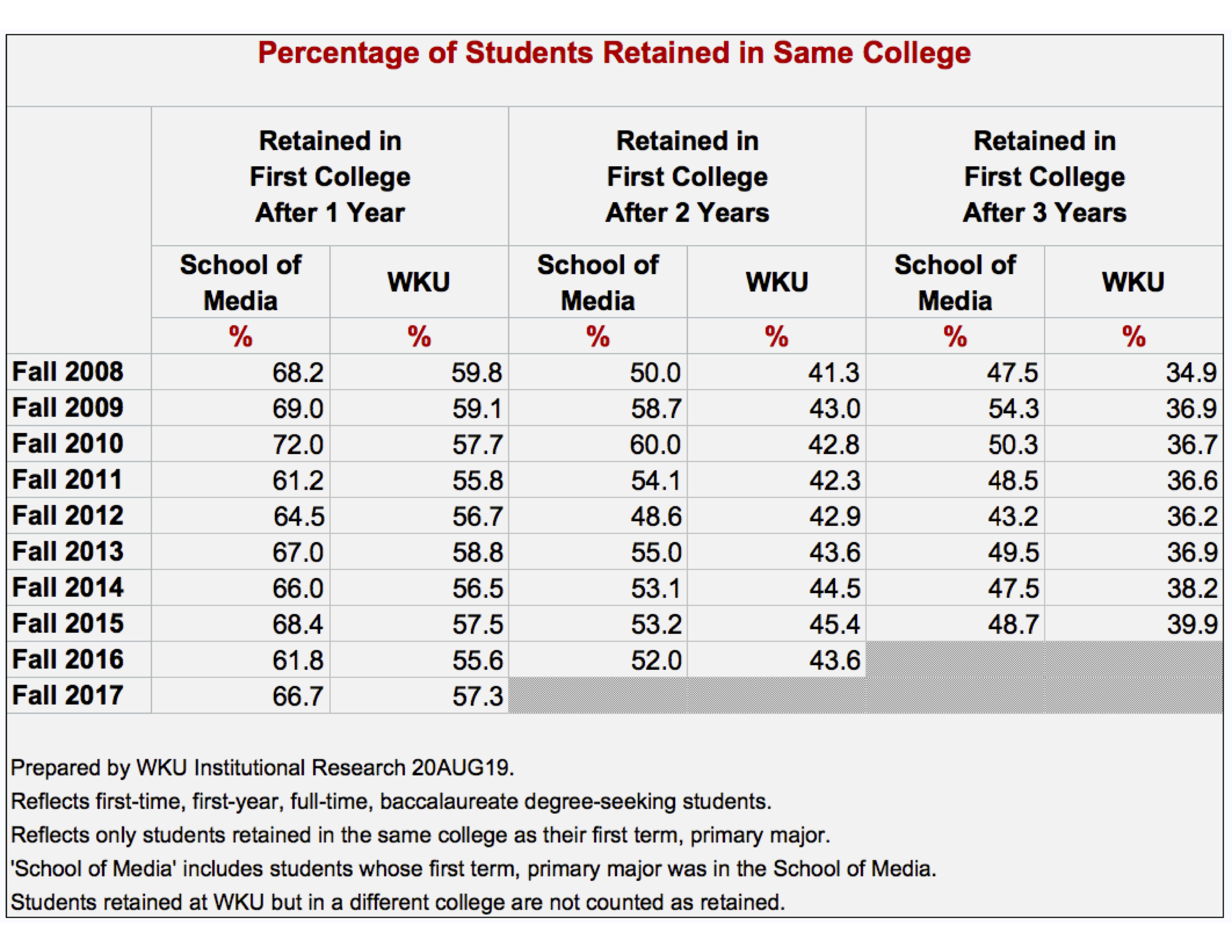Image resolution: width=1232 pixels, height=952 pixels.
Task: Click the 'Prepared by WKU Institutional Research' footnote
Action: coord(262,768)
